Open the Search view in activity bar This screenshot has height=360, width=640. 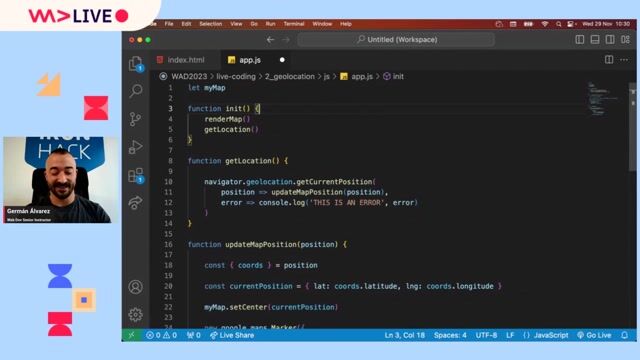[x=136, y=91]
